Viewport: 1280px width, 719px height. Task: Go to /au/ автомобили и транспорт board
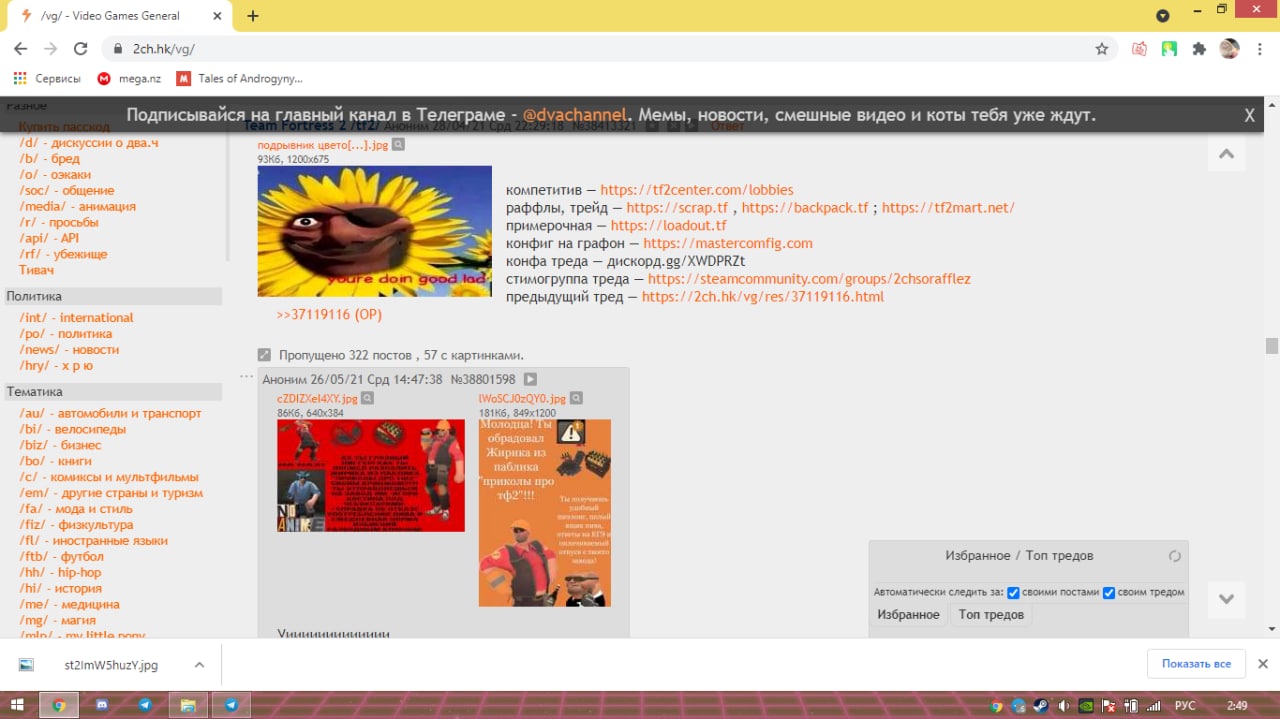pyautogui.click(x=110, y=414)
